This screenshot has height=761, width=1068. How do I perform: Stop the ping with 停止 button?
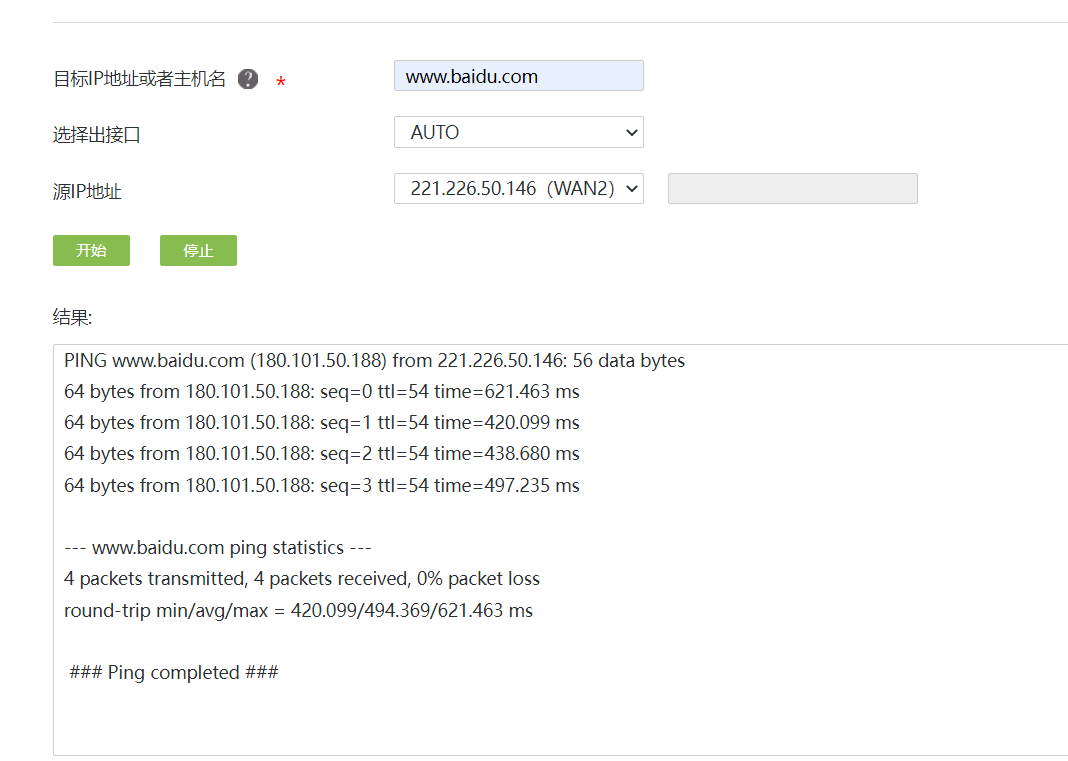pyautogui.click(x=198, y=250)
